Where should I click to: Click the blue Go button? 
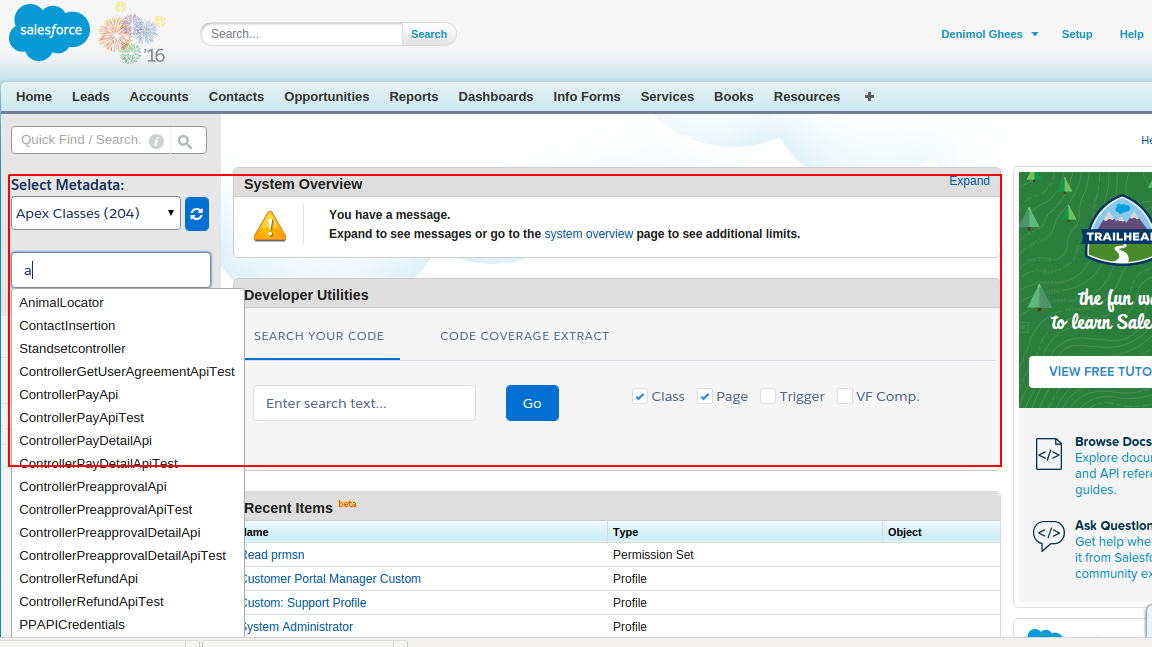tap(532, 403)
